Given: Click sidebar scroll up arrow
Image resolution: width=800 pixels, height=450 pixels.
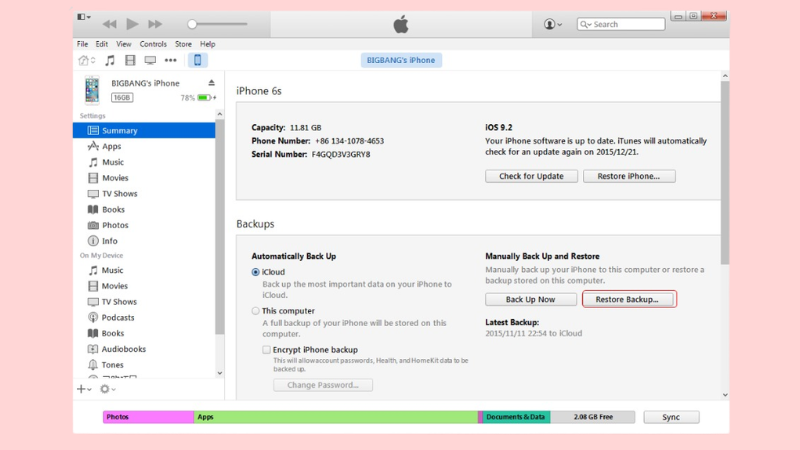Looking at the screenshot, I should (220, 114).
